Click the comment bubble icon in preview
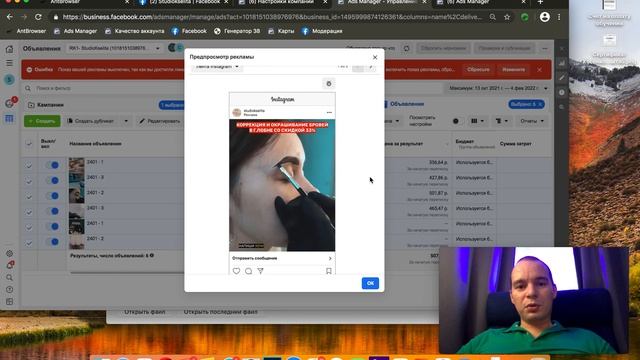The height and width of the screenshot is (360, 640). tap(248, 271)
